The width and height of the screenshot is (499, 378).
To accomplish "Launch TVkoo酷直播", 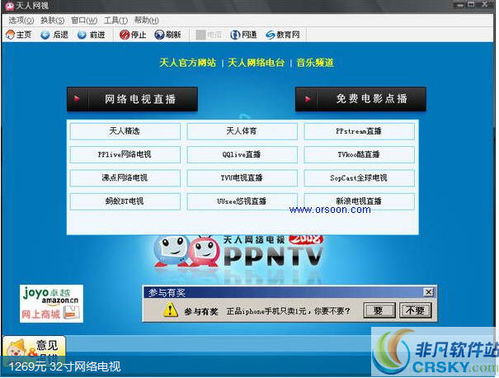I will tap(359, 154).
